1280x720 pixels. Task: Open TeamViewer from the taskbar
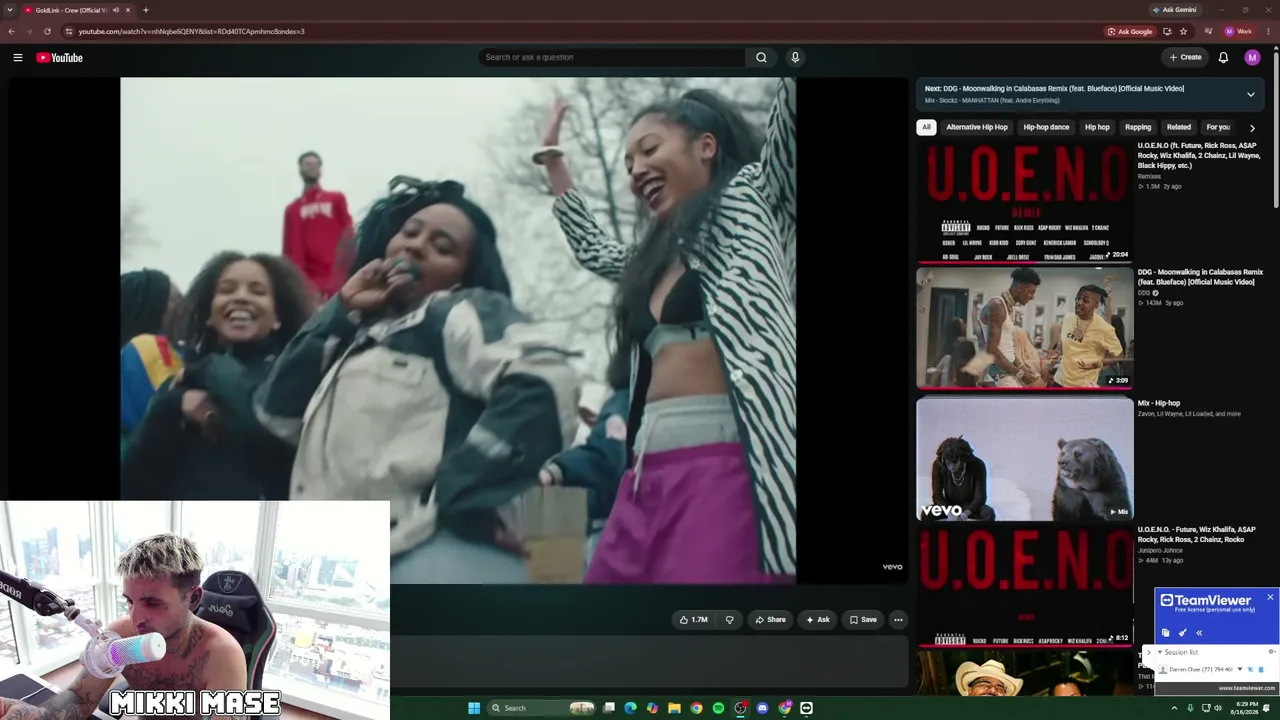tap(806, 708)
